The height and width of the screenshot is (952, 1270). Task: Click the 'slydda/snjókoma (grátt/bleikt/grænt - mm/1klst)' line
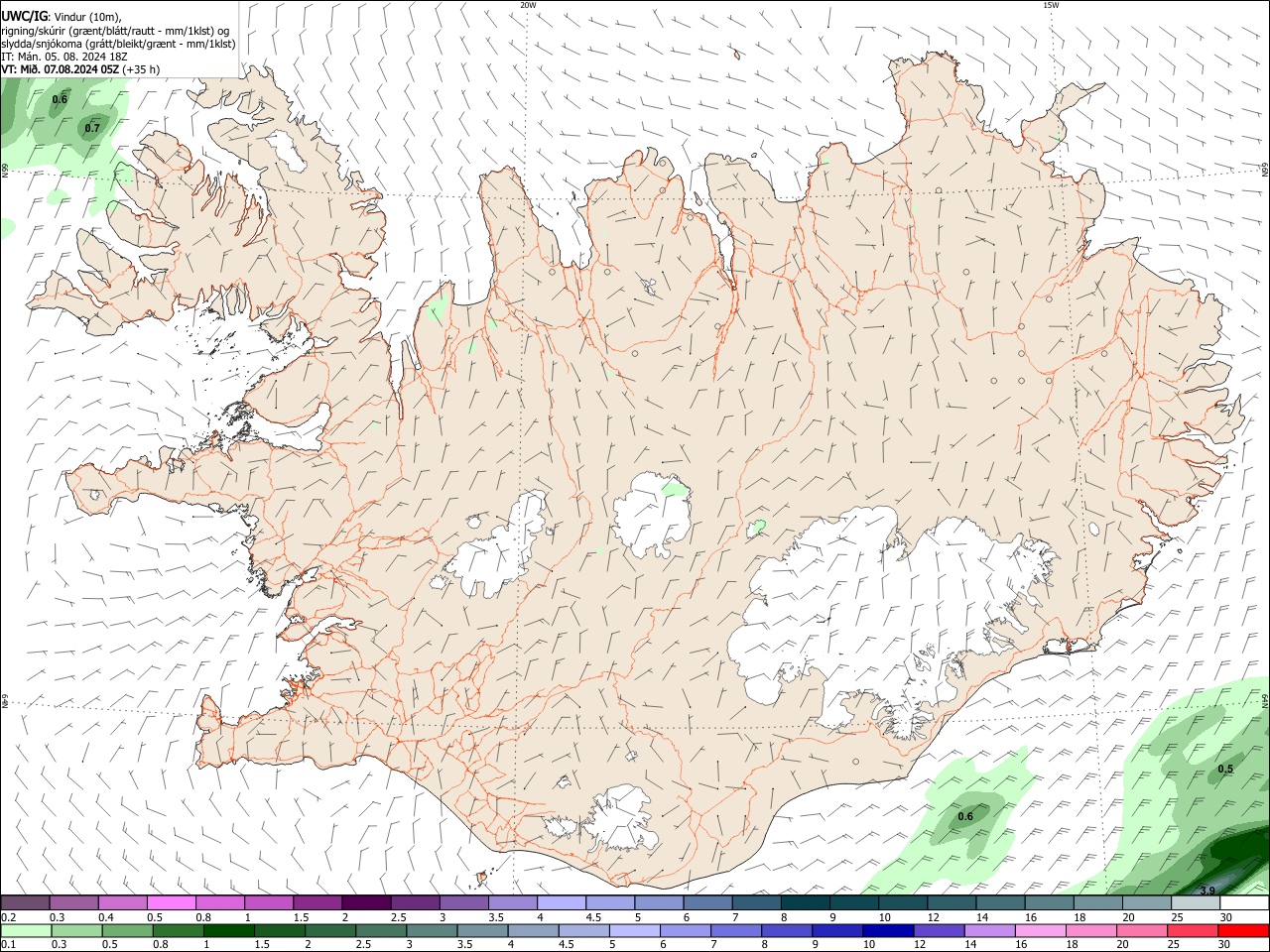pos(118,44)
